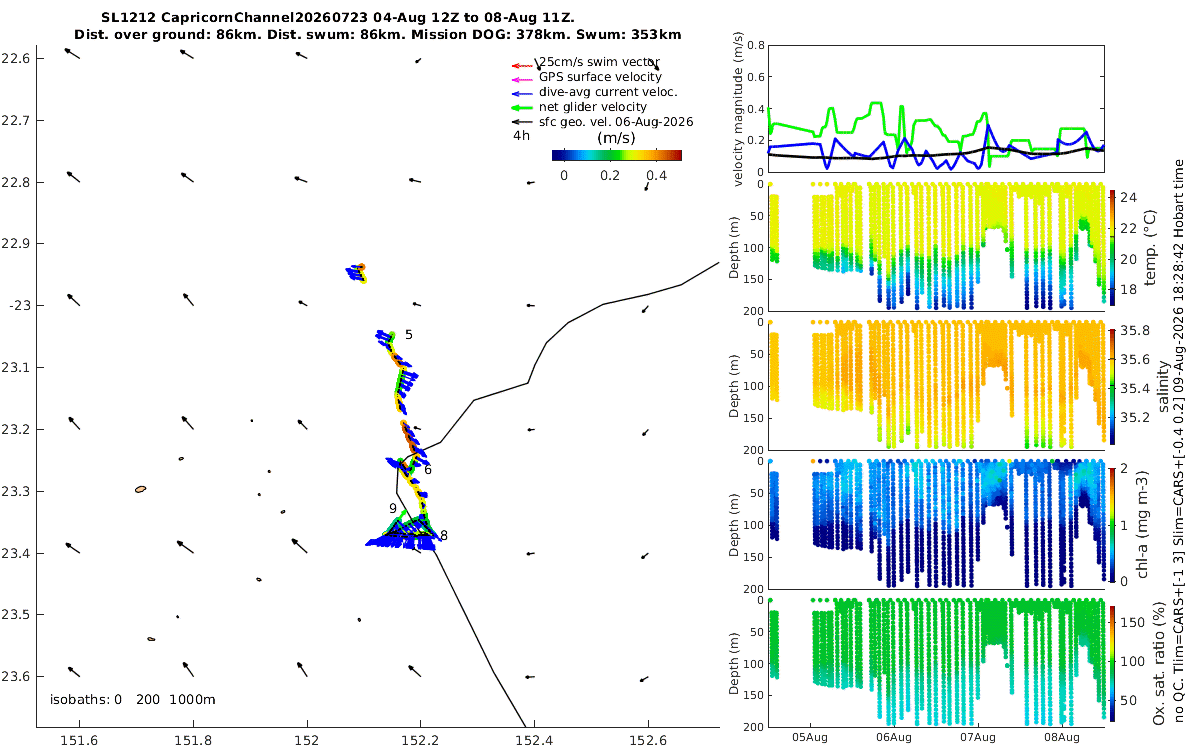Click waypoint label '9' on the glider track
Screen dimensions: 1200x750
click(x=393, y=509)
